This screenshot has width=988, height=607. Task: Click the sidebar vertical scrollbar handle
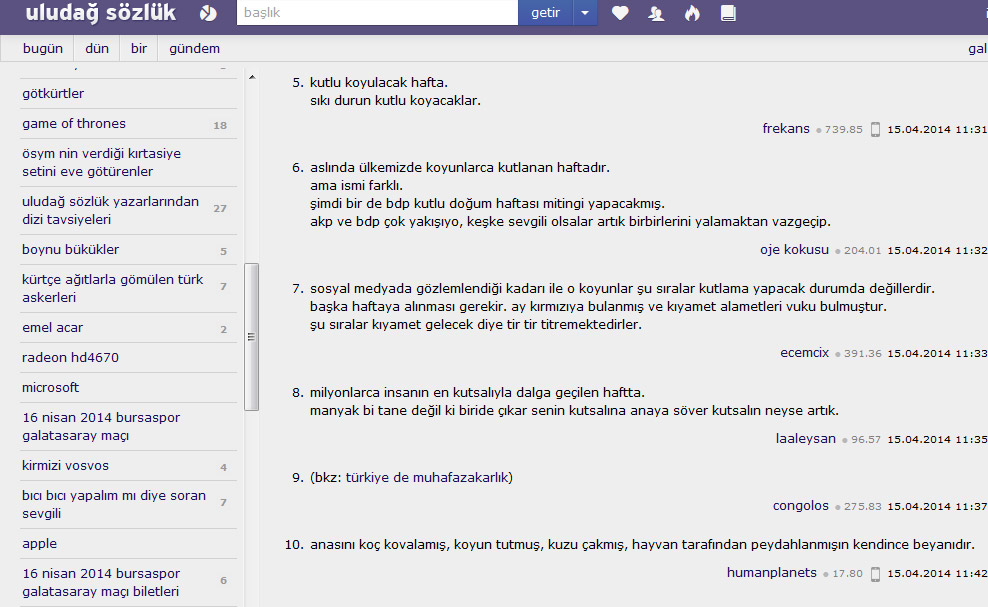tap(251, 336)
